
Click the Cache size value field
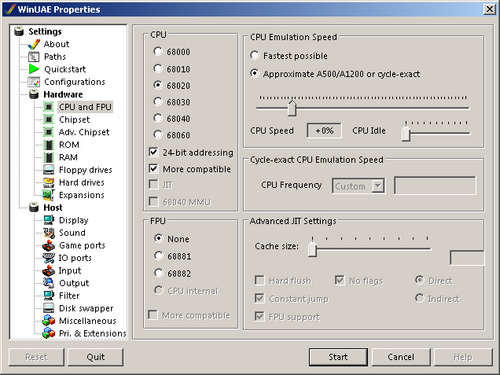click(467, 258)
